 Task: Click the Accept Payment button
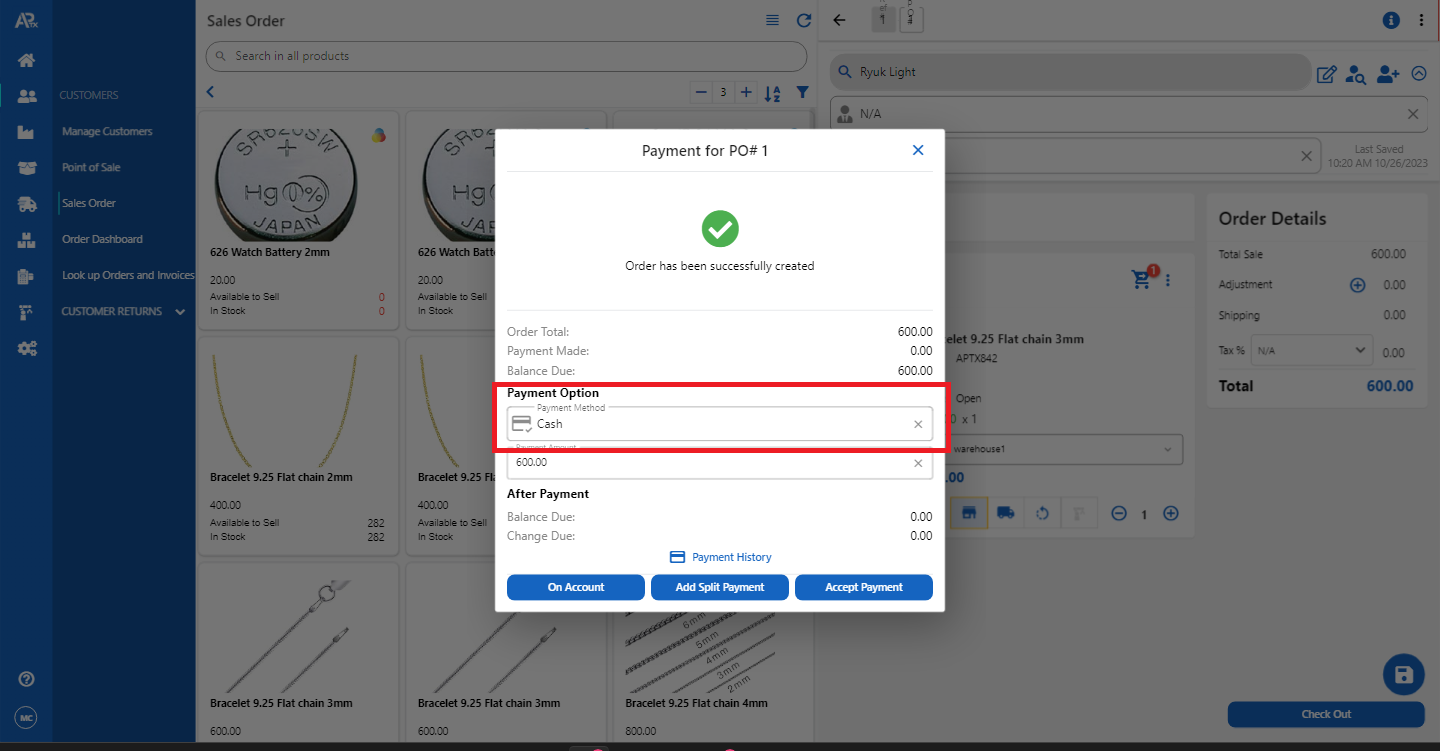click(863, 587)
